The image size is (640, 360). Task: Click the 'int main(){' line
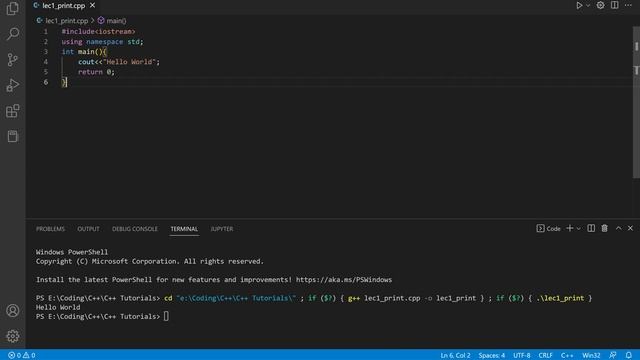[84, 51]
